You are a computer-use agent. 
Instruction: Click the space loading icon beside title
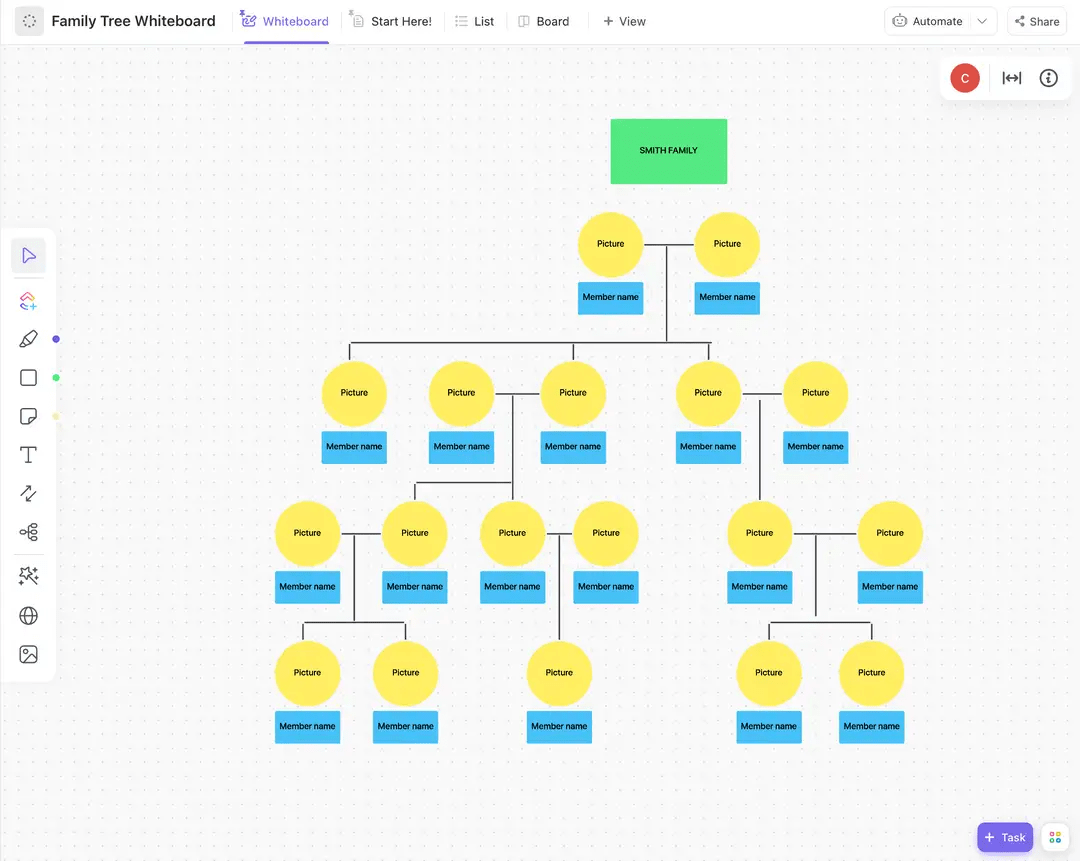[x=30, y=21]
